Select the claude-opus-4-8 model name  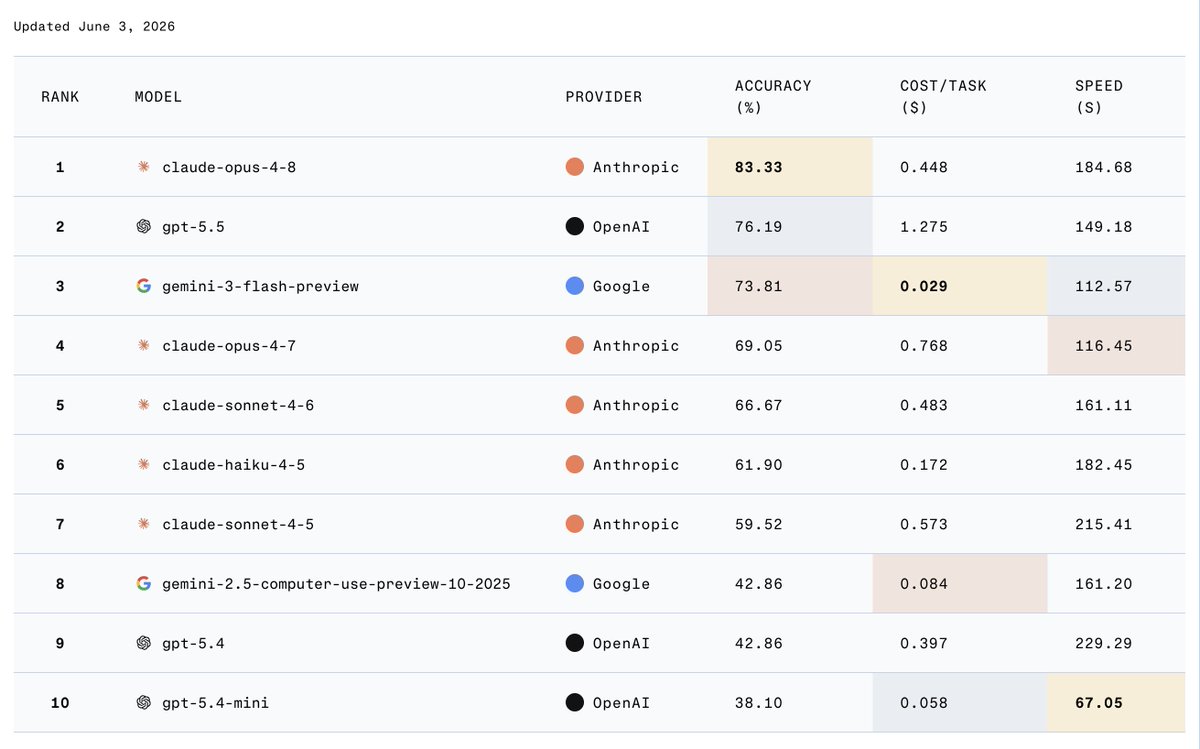(229, 167)
